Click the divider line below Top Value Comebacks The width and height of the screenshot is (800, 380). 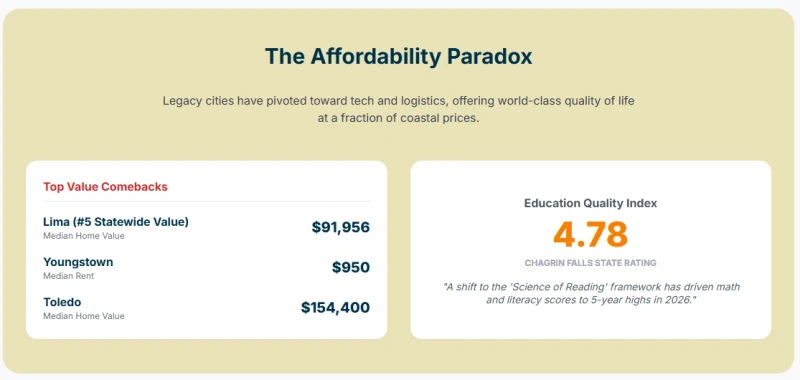tap(207, 201)
